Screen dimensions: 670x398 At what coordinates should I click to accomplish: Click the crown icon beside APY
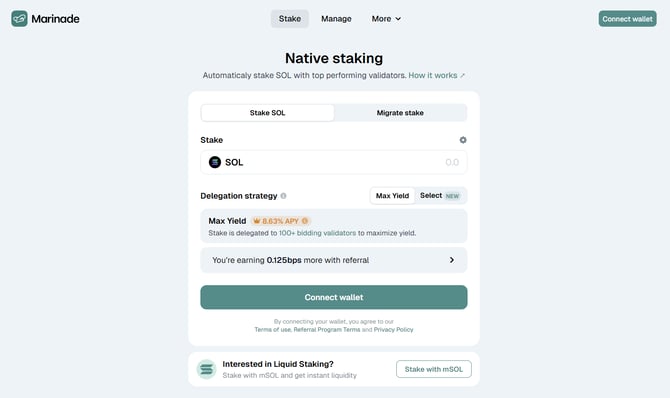[256, 221]
